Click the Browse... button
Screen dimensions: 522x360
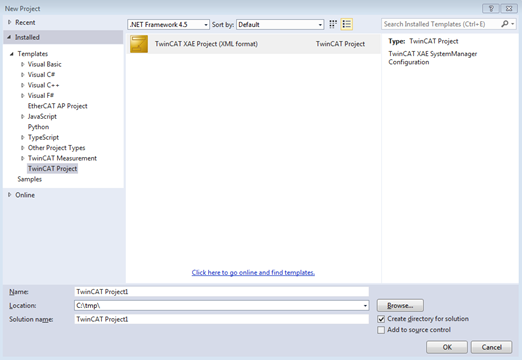click(x=400, y=305)
